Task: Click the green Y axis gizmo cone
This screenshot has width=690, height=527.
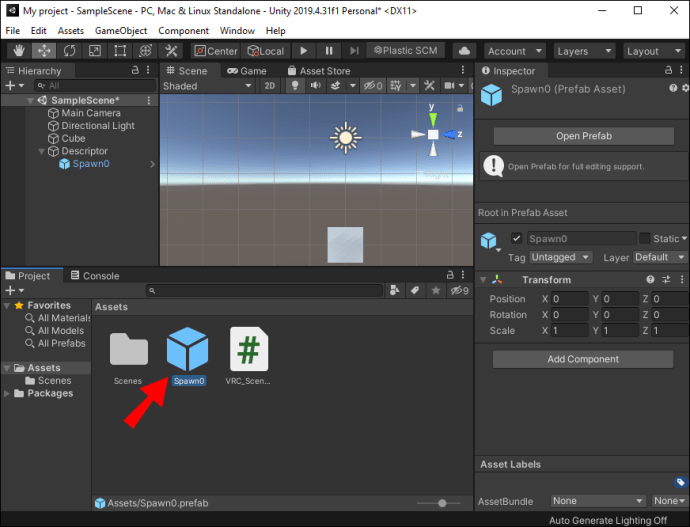Action: (x=433, y=120)
